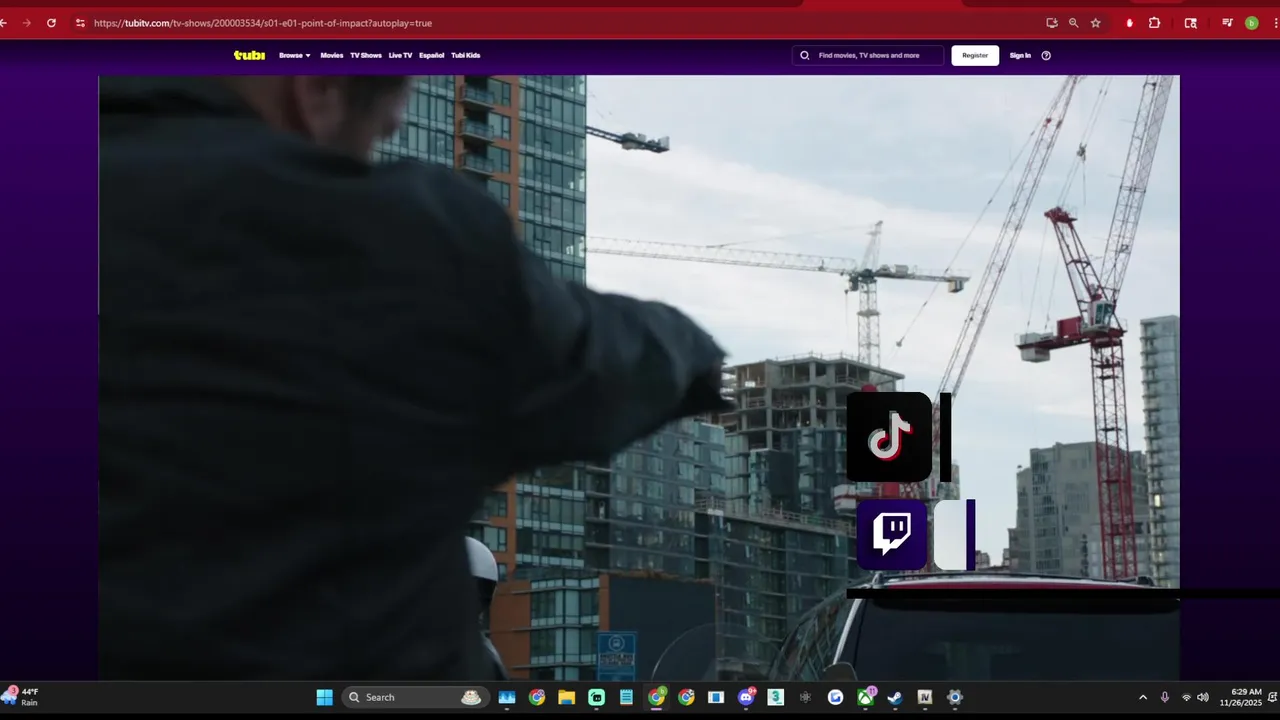This screenshot has width=1280, height=720.
Task: Switch to Español section
Action: pyautogui.click(x=431, y=55)
